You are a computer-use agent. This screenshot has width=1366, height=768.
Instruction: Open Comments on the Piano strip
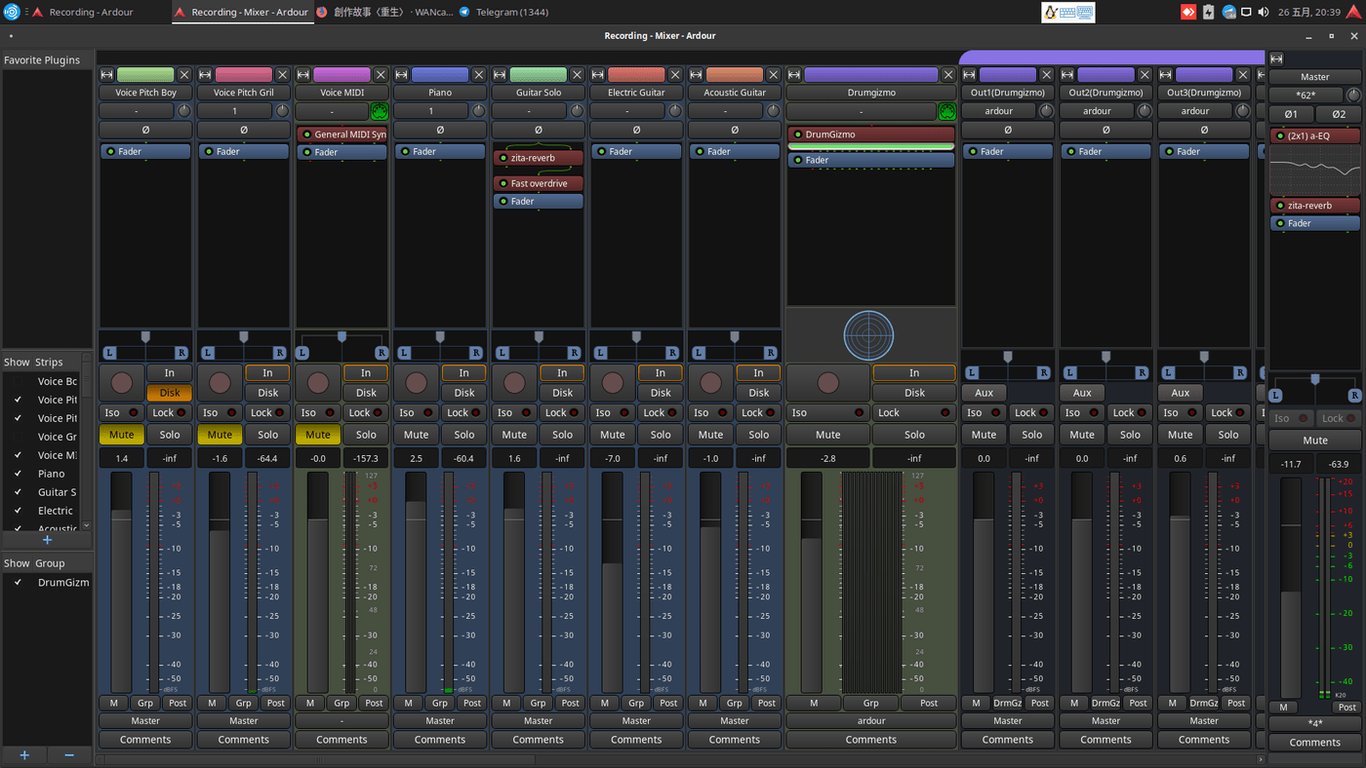click(x=440, y=740)
